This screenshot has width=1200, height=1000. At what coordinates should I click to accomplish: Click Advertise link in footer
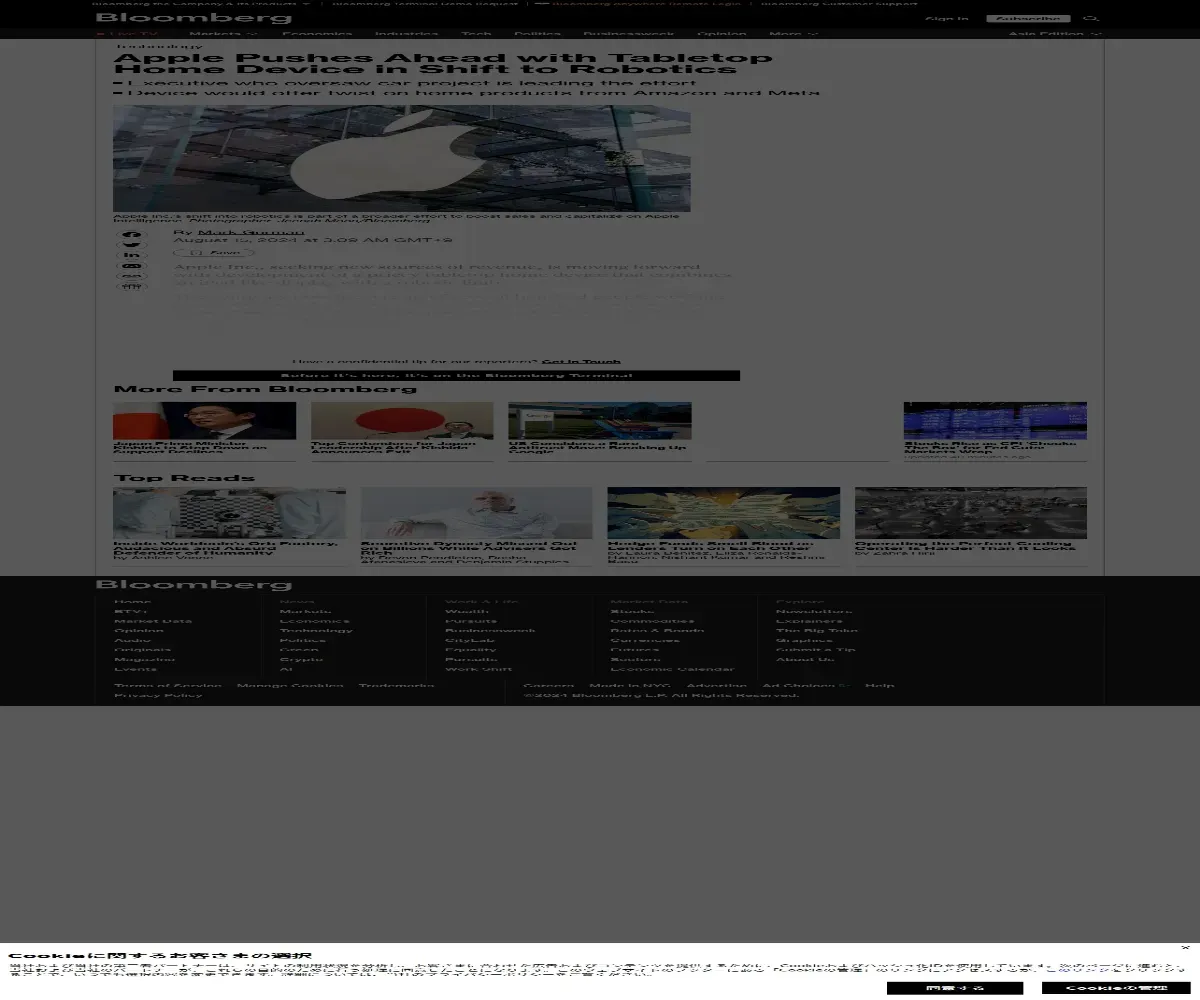click(716, 686)
